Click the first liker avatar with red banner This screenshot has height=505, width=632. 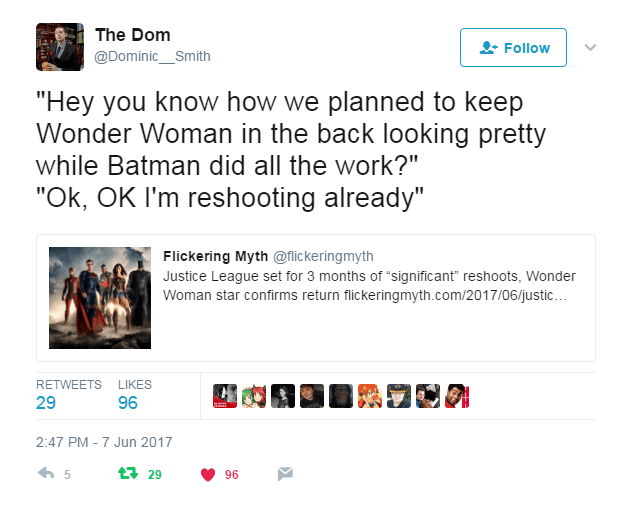click(225, 395)
